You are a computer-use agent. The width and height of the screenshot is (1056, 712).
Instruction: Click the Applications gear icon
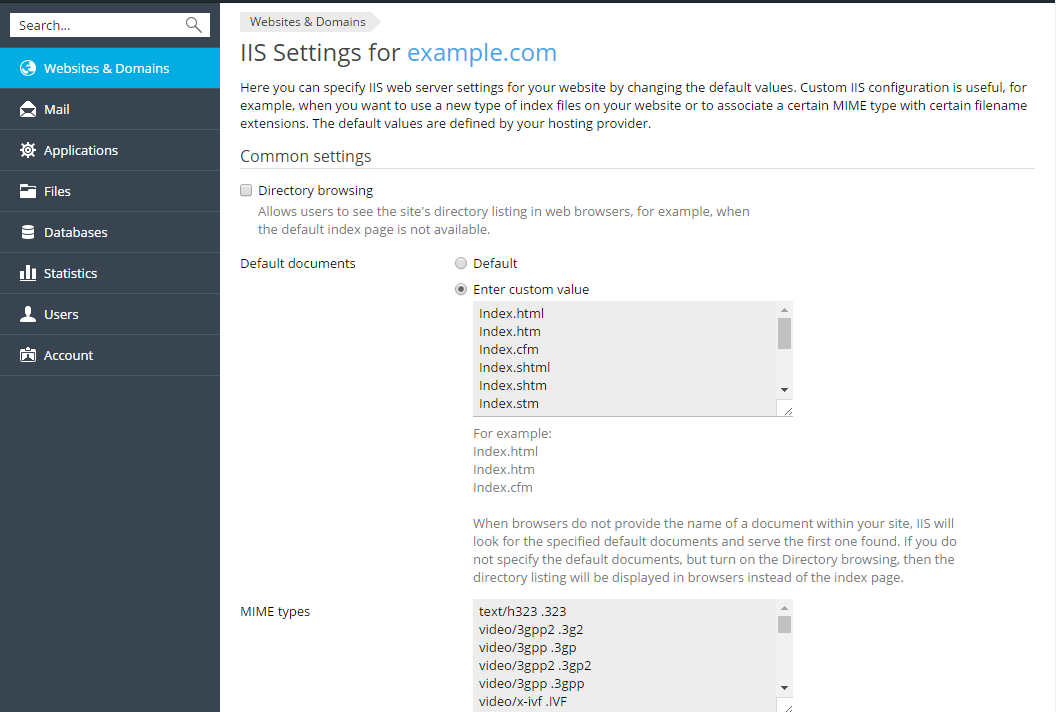[x=27, y=151]
